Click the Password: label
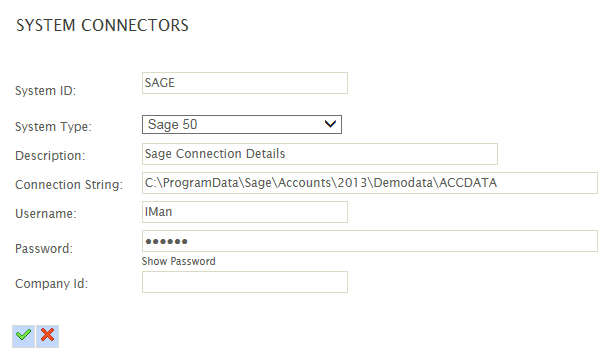Image resolution: width=607 pixels, height=361 pixels. pyautogui.click(x=44, y=249)
